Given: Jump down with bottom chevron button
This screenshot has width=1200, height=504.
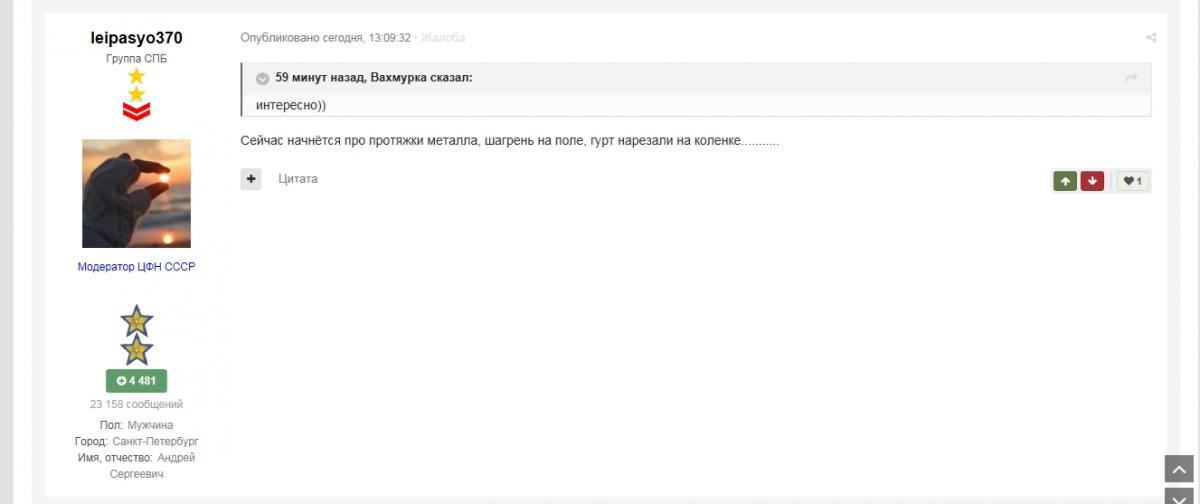Looking at the screenshot, I should click(x=1180, y=496).
